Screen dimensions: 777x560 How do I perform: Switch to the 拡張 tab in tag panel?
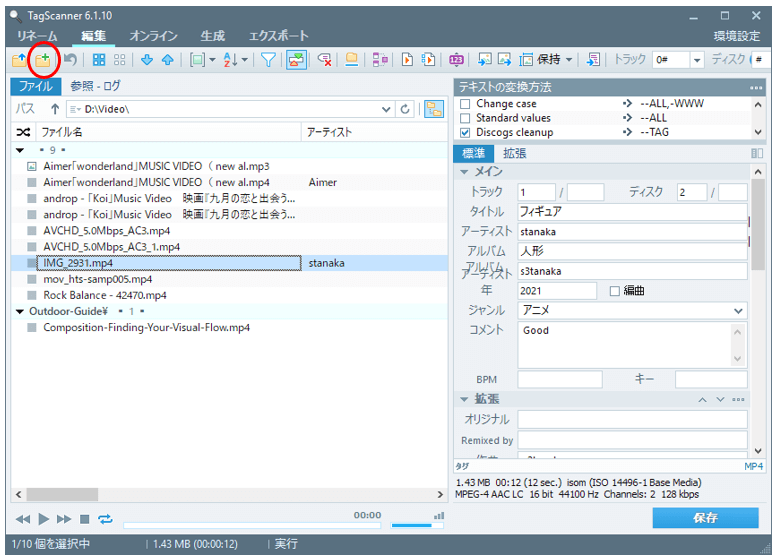tap(514, 153)
